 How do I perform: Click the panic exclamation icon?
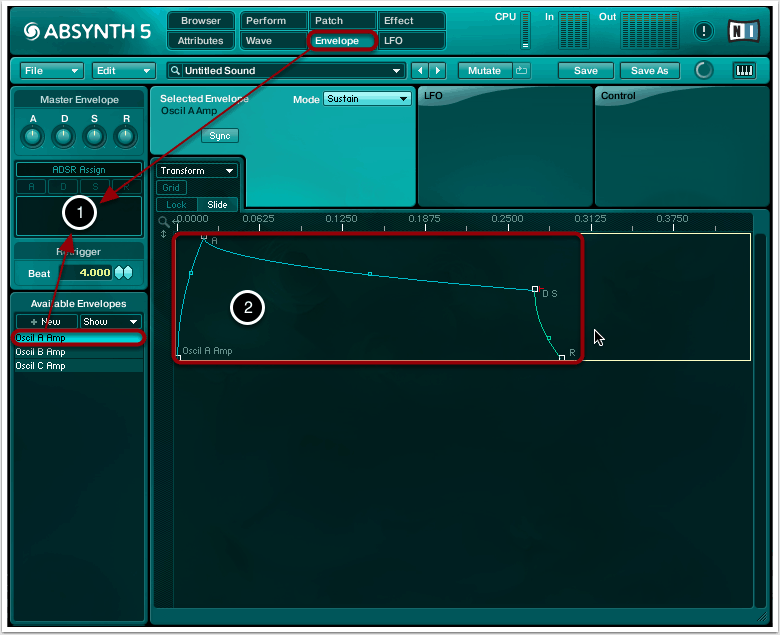[x=704, y=31]
